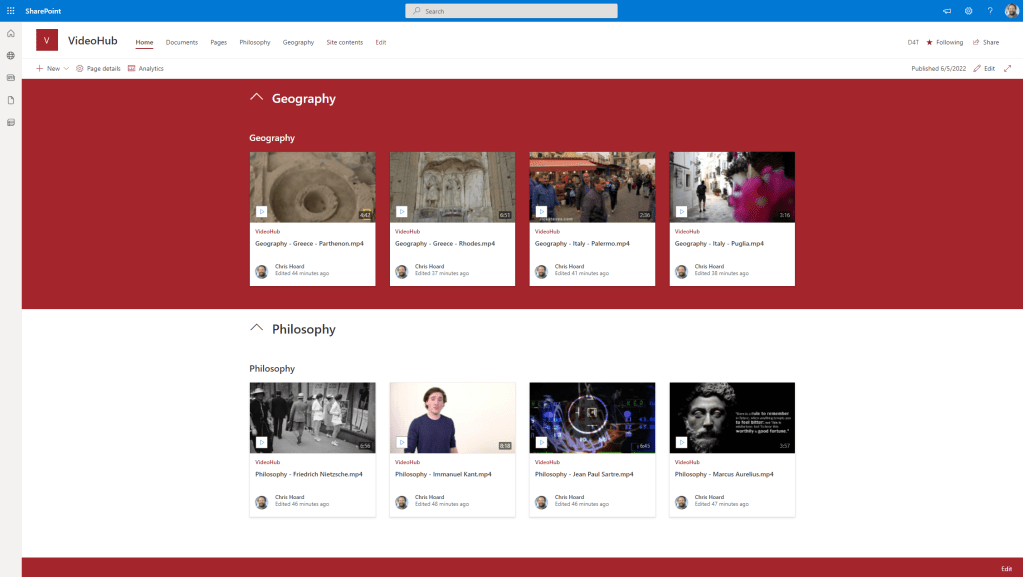1023x577 pixels.
Task: Collapse the Geography section chevron
Action: [257, 98]
